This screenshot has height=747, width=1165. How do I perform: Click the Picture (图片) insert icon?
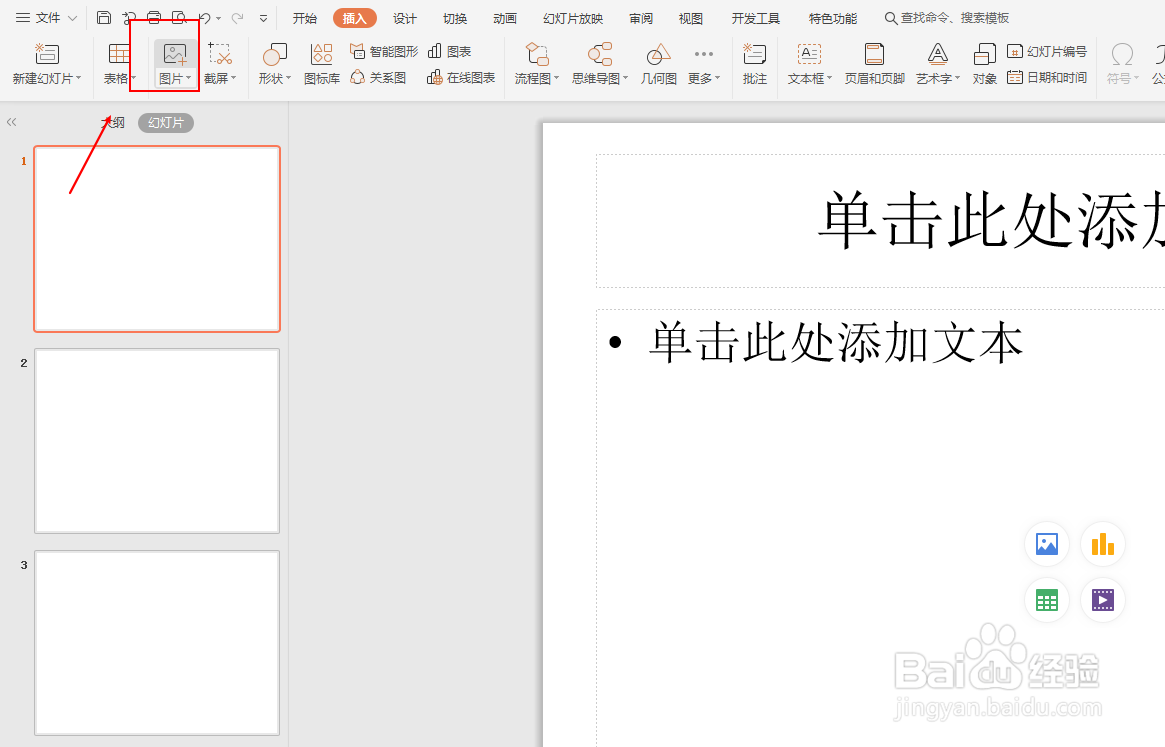point(175,54)
